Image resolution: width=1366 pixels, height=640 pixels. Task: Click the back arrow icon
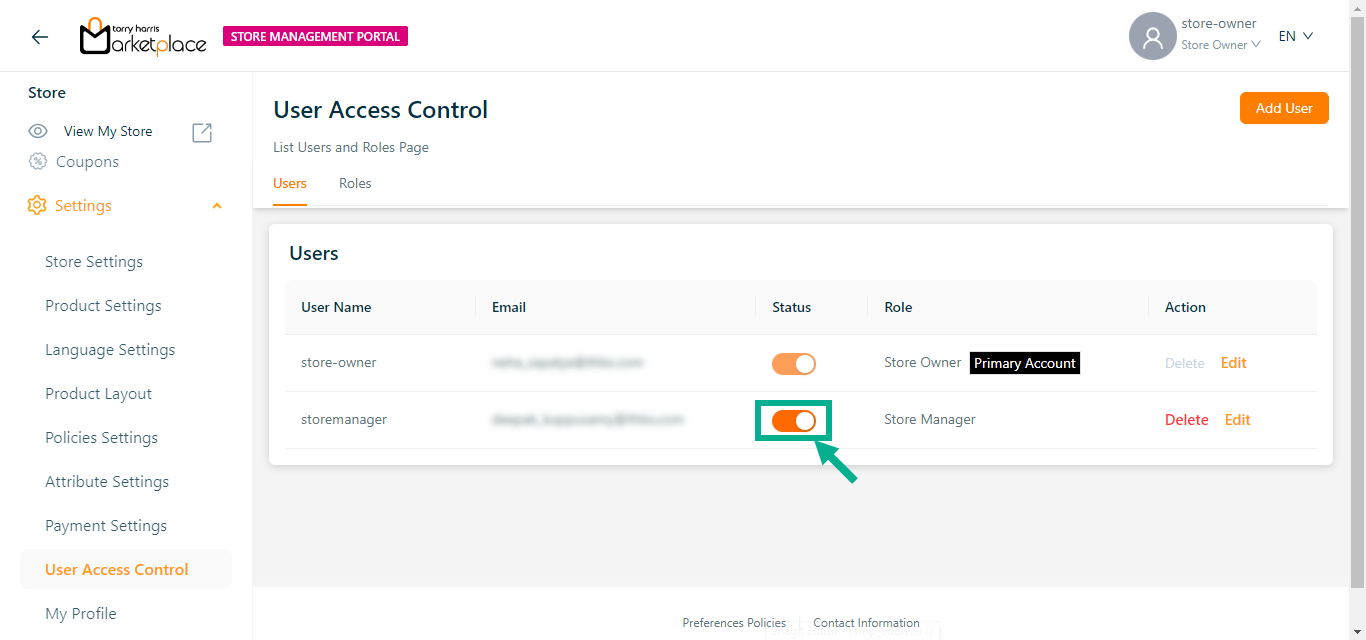pyautogui.click(x=39, y=37)
